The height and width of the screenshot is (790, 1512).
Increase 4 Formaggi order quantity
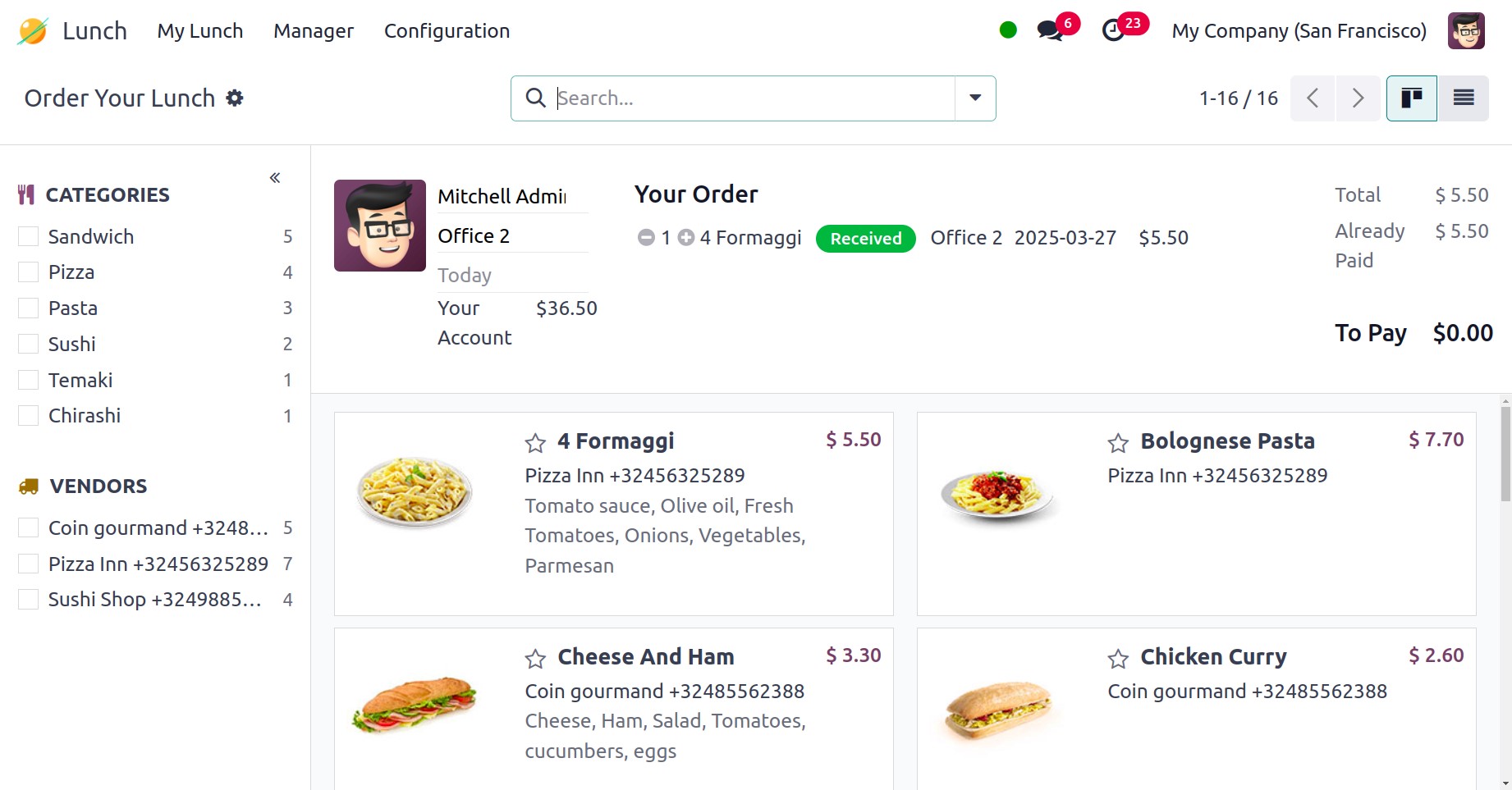click(686, 238)
